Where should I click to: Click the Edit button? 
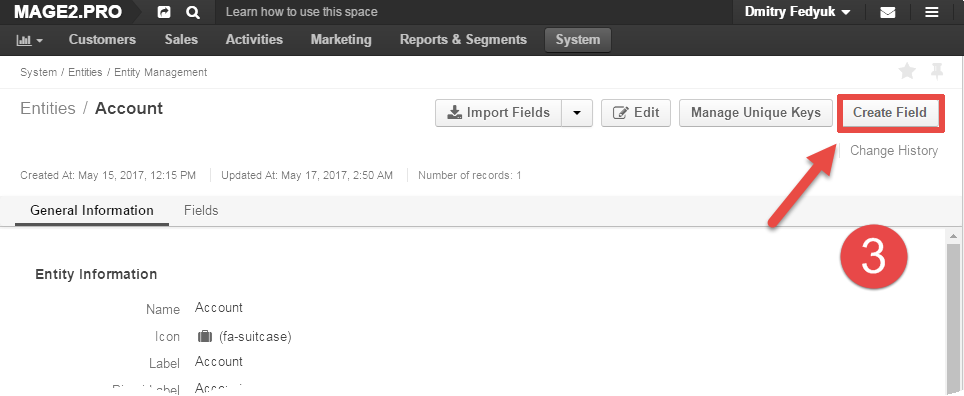tap(636, 113)
